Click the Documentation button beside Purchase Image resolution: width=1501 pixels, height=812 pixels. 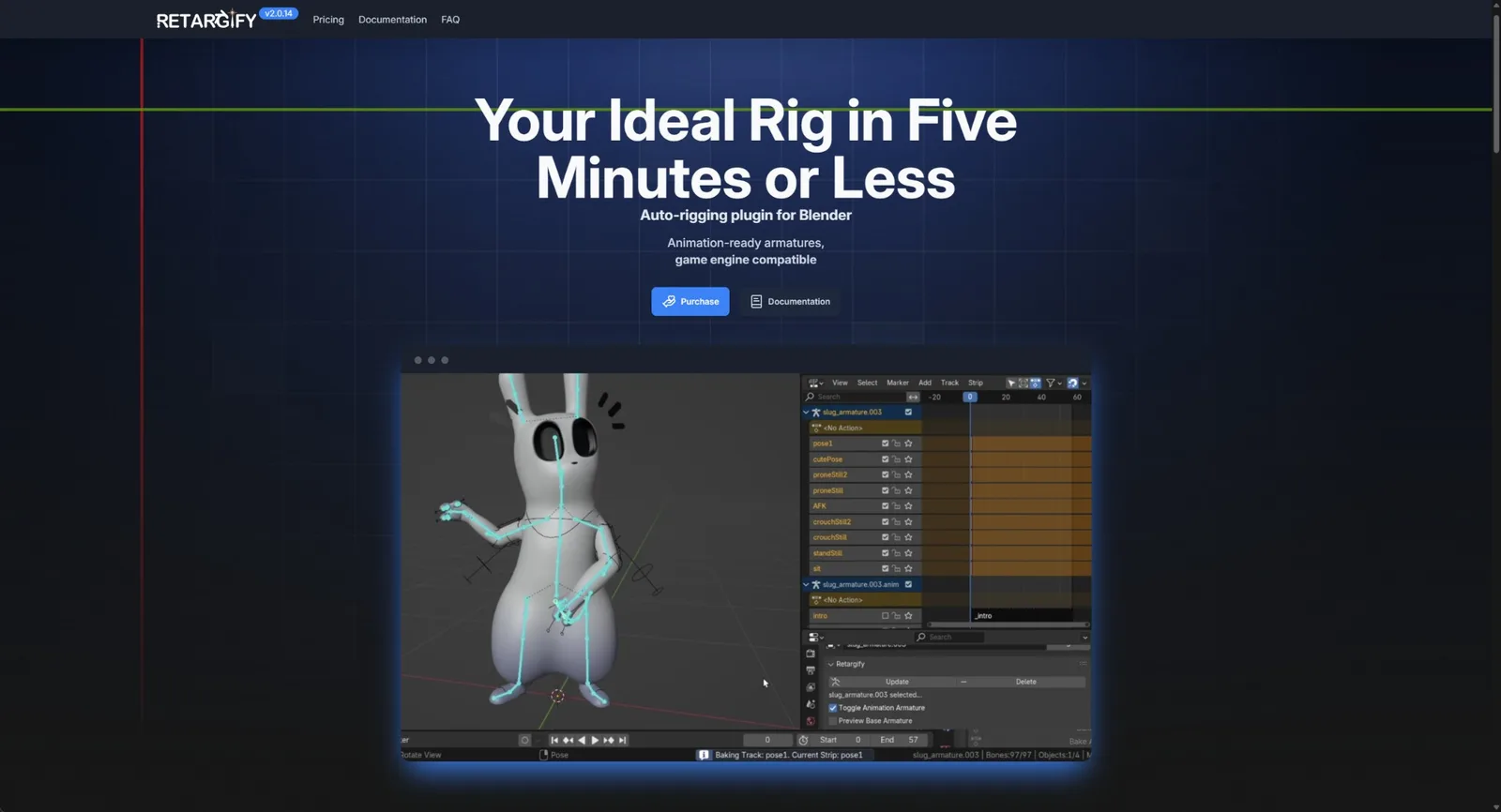[790, 301]
